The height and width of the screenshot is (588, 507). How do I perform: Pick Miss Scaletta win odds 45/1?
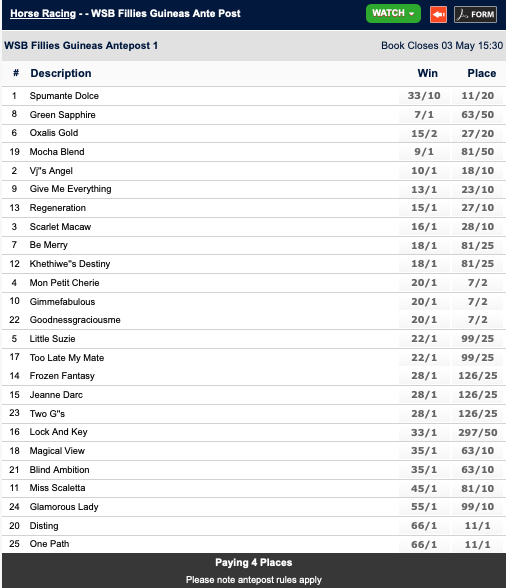[424, 488]
